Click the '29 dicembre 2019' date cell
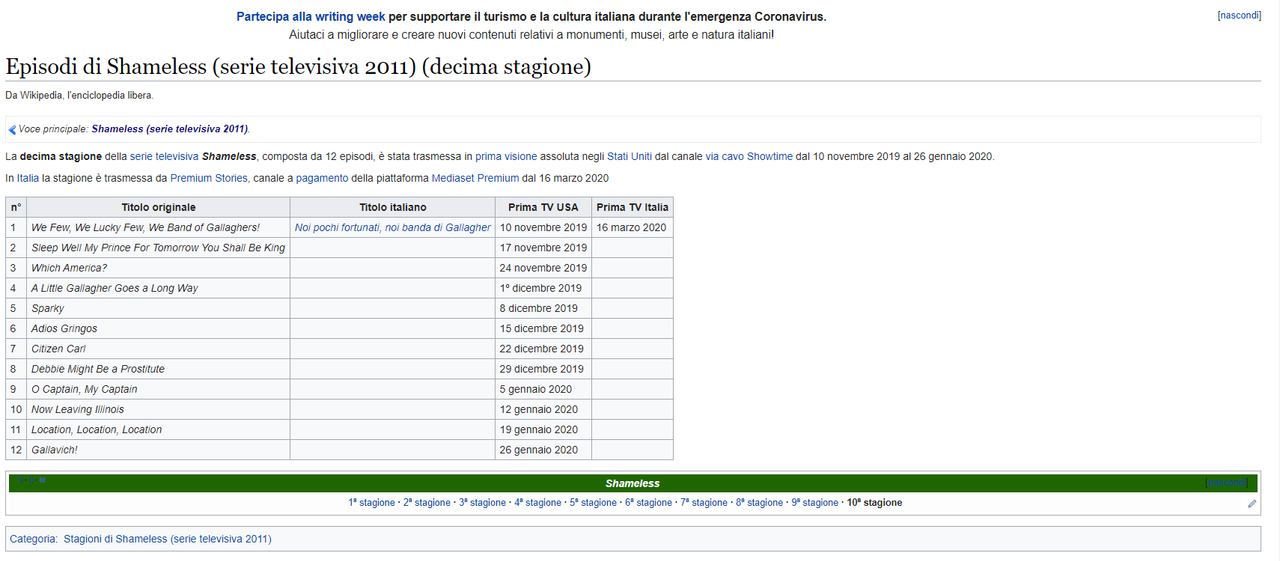The height and width of the screenshot is (561, 1280). (544, 369)
